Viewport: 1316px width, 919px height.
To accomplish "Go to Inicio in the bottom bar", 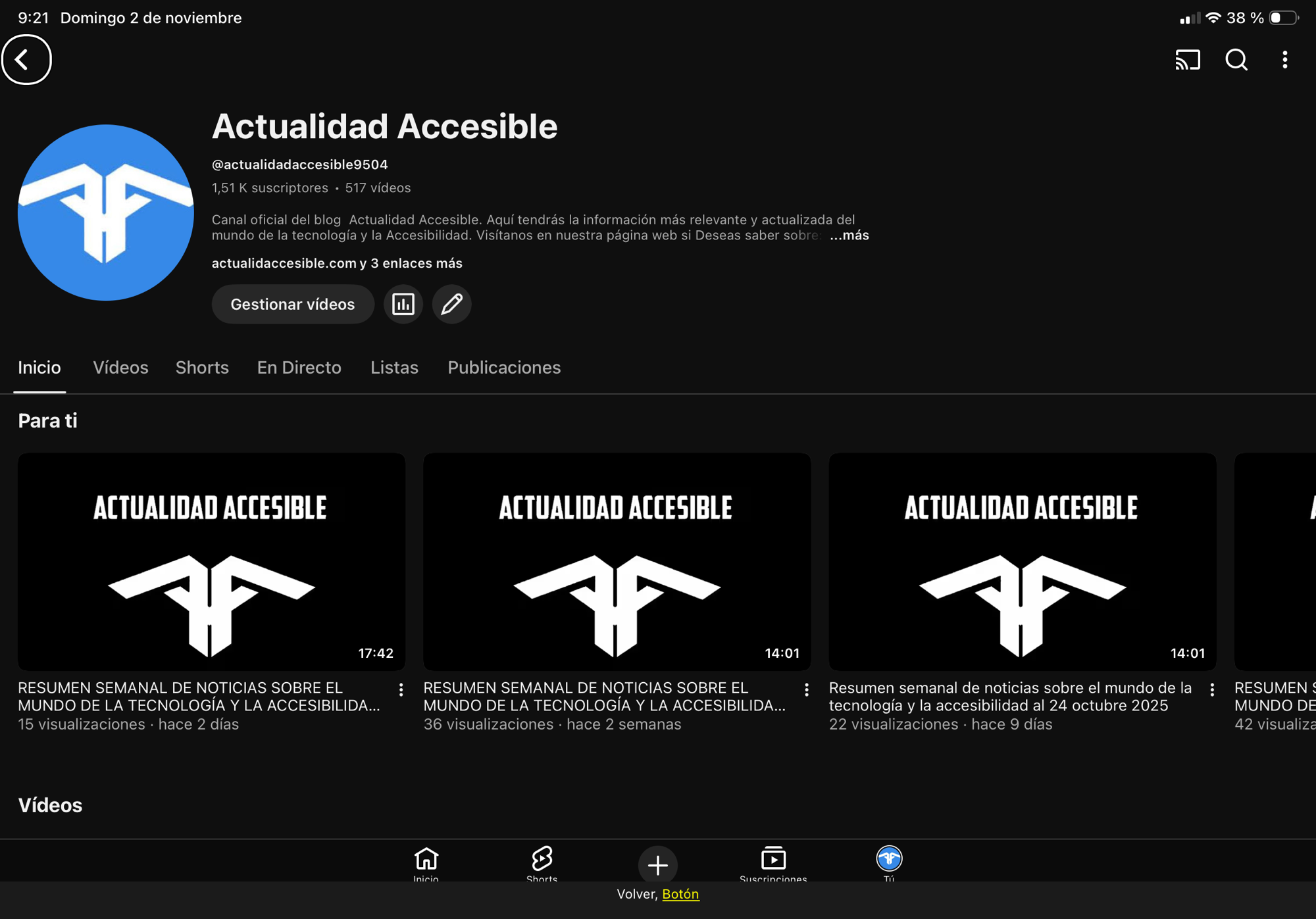I will pyautogui.click(x=426, y=864).
